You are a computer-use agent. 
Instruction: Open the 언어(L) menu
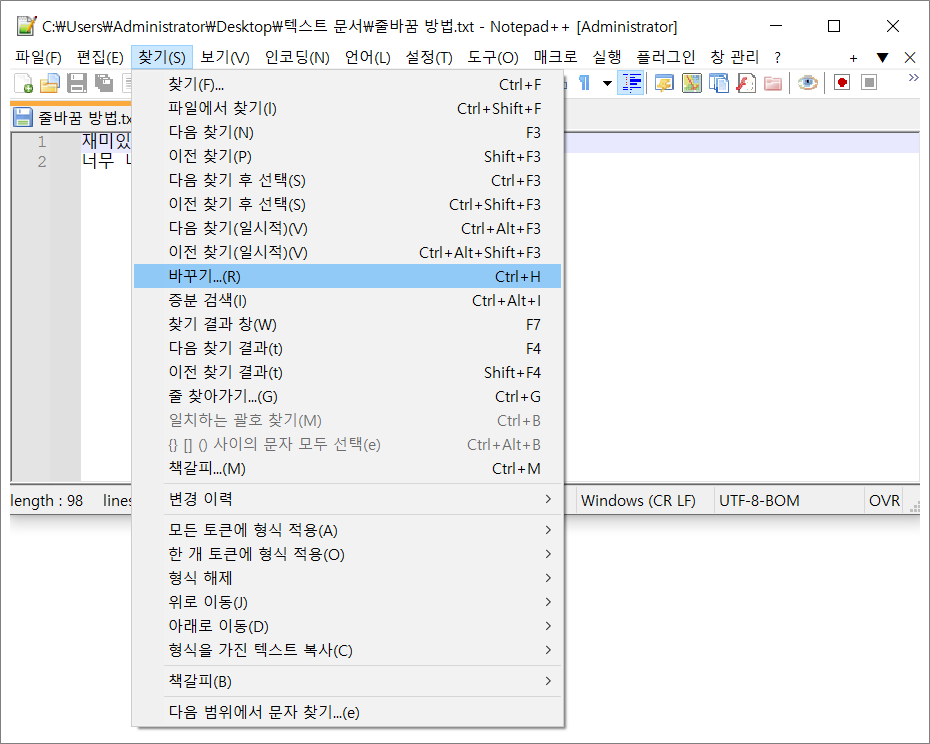[x=368, y=57]
